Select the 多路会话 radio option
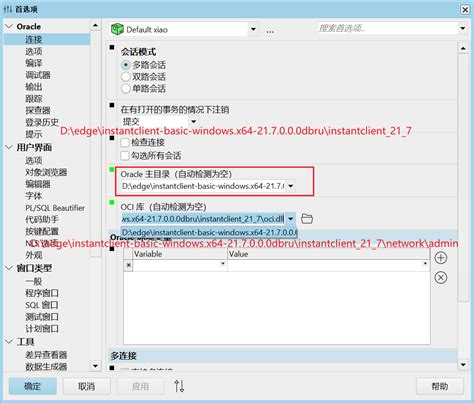Image resolution: width=474 pixels, height=403 pixels. (x=125, y=65)
